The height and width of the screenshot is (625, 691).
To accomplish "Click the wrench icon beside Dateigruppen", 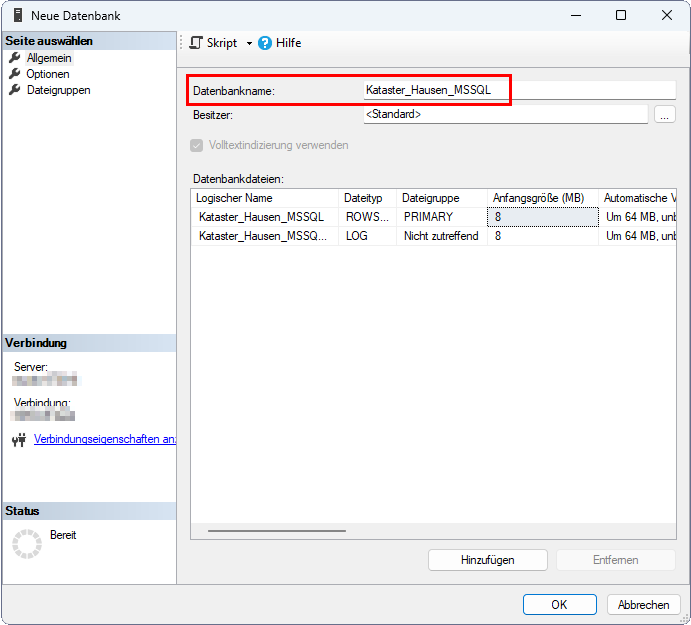I will coord(15,89).
